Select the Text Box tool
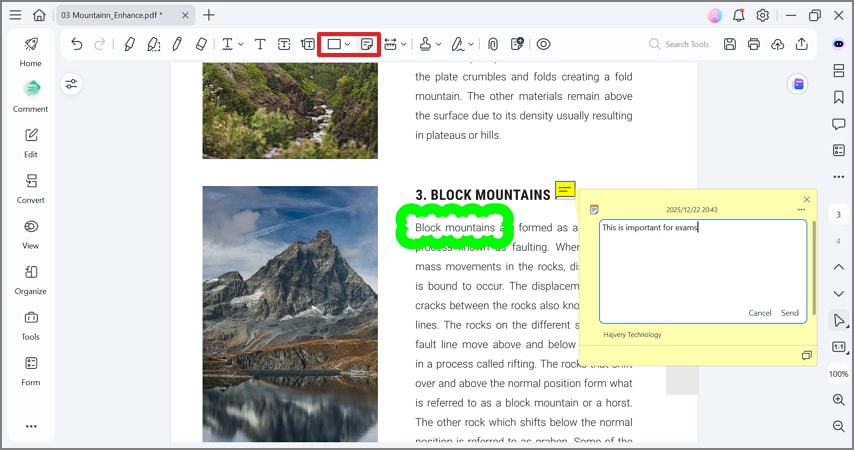The height and width of the screenshot is (450, 854). click(284, 44)
